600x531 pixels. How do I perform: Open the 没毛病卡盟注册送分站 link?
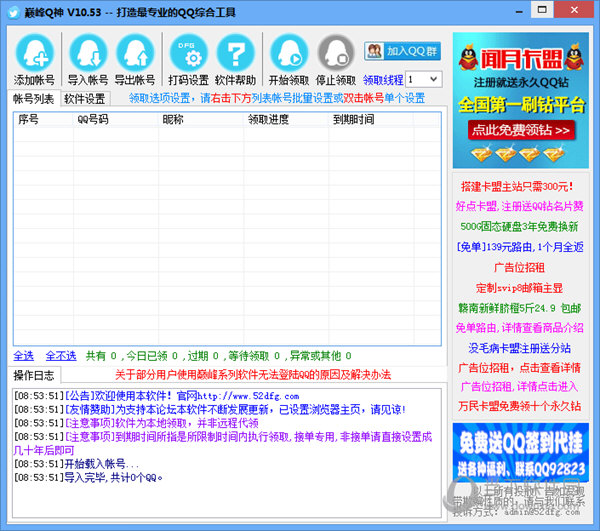(519, 348)
